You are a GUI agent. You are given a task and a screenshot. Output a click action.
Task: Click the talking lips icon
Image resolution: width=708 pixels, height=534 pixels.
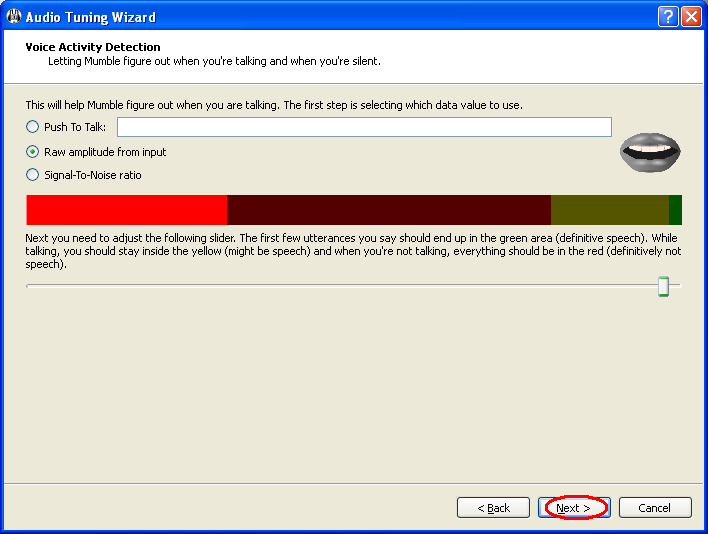[650, 151]
